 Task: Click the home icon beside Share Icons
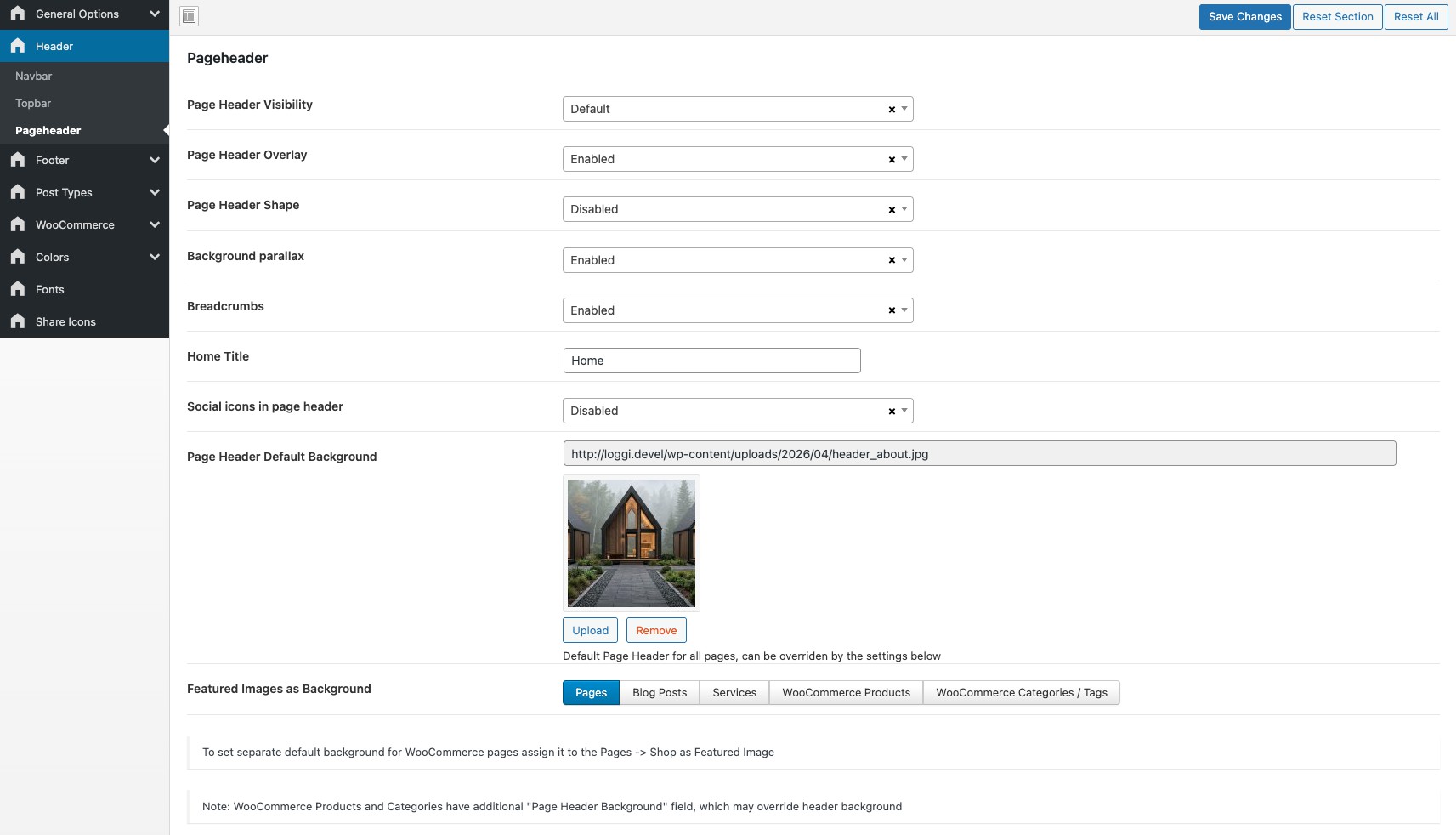coord(18,321)
